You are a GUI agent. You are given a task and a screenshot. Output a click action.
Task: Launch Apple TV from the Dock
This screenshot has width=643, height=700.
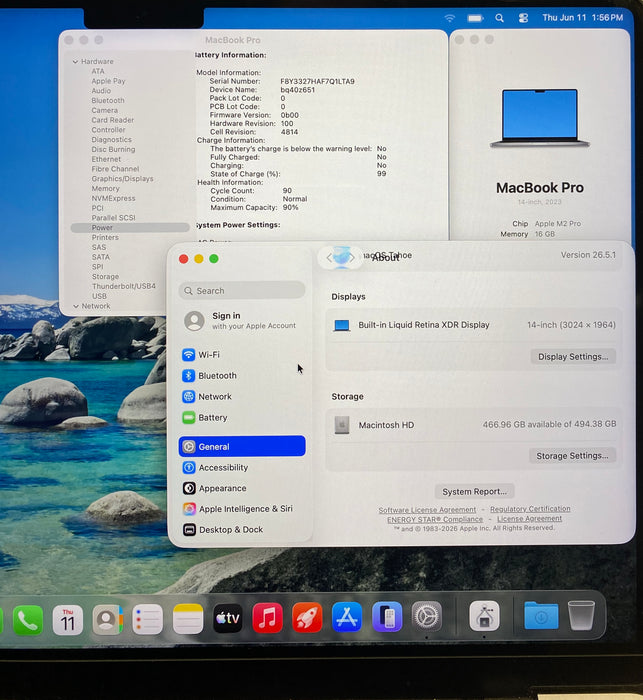click(228, 619)
